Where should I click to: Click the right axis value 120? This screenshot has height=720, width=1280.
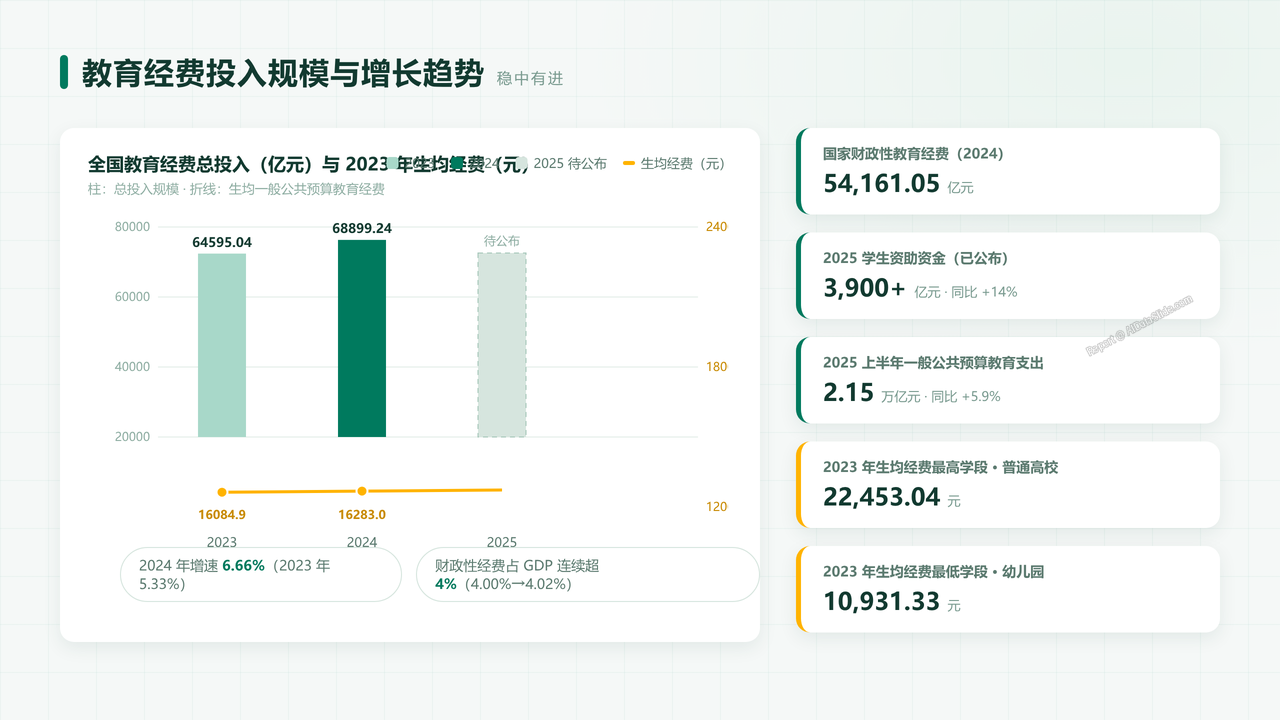(717, 507)
